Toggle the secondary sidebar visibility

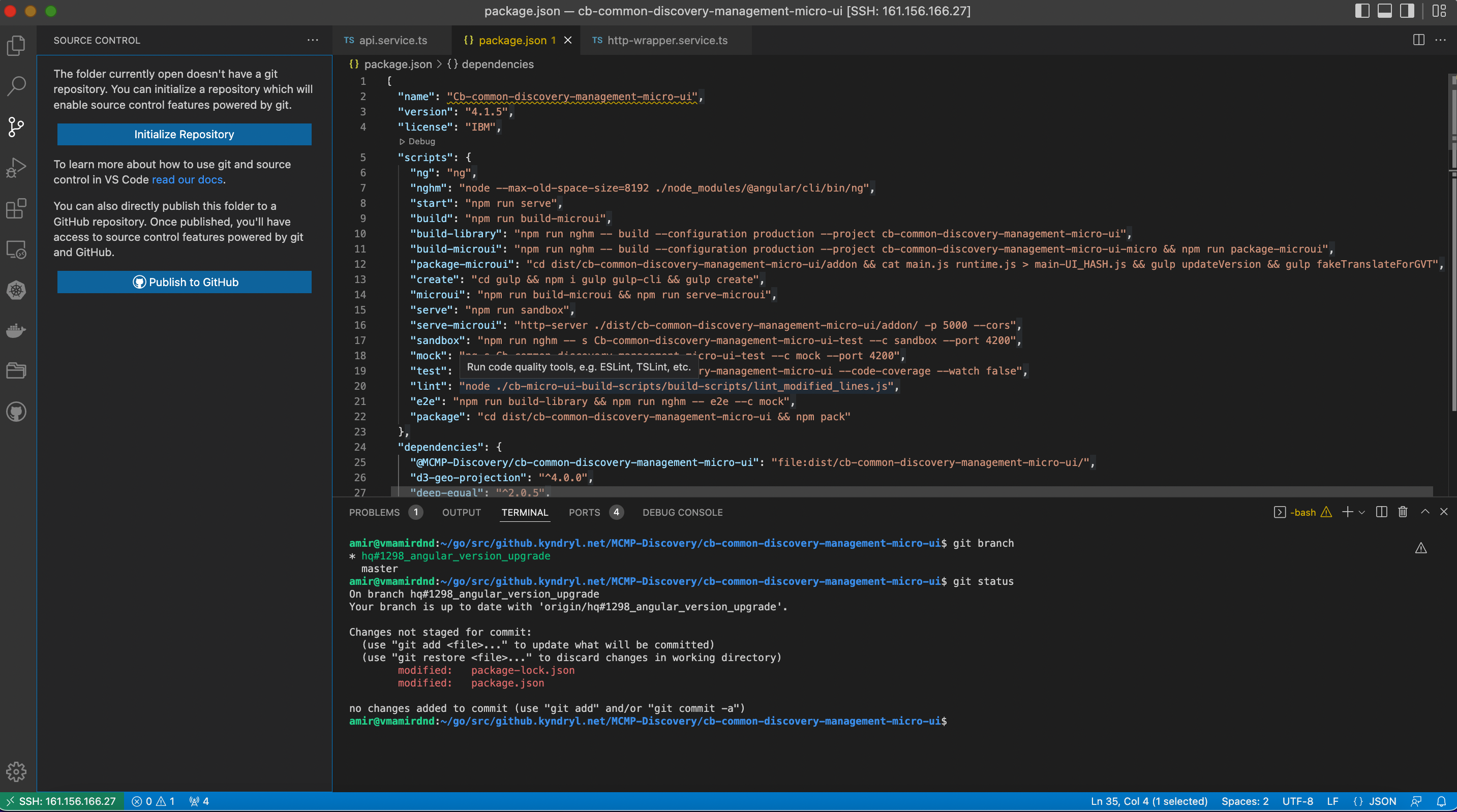pos(1406,11)
